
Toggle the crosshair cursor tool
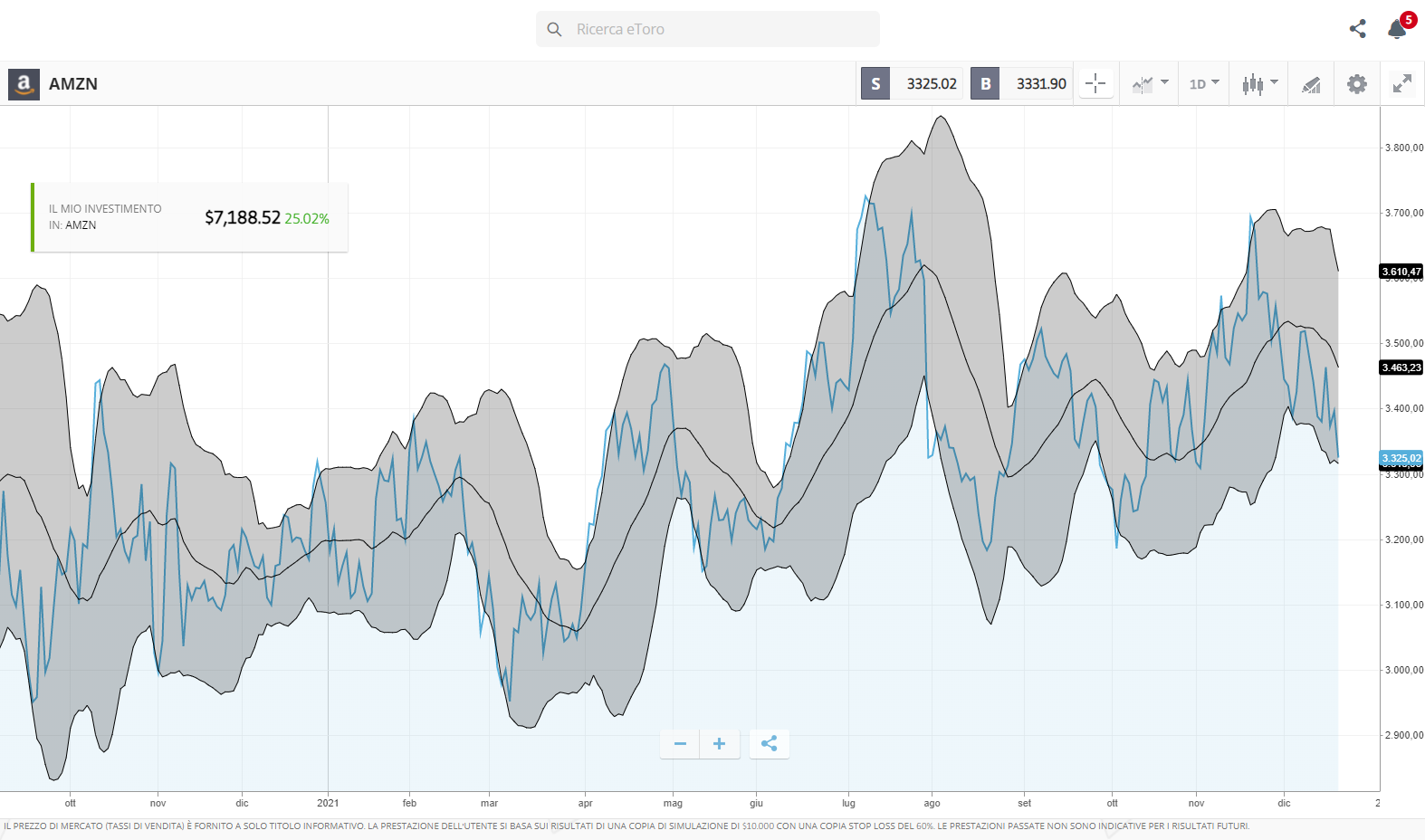[x=1095, y=84]
